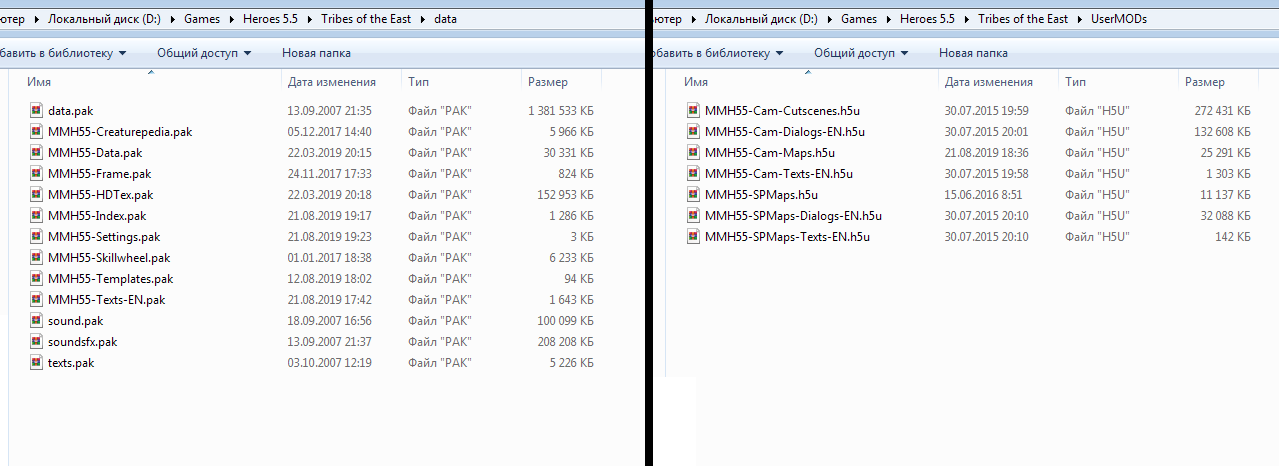Go to Tribes of the East in UserMODs breadcrumb
1279x466 pixels.
pyautogui.click(x=1023, y=19)
